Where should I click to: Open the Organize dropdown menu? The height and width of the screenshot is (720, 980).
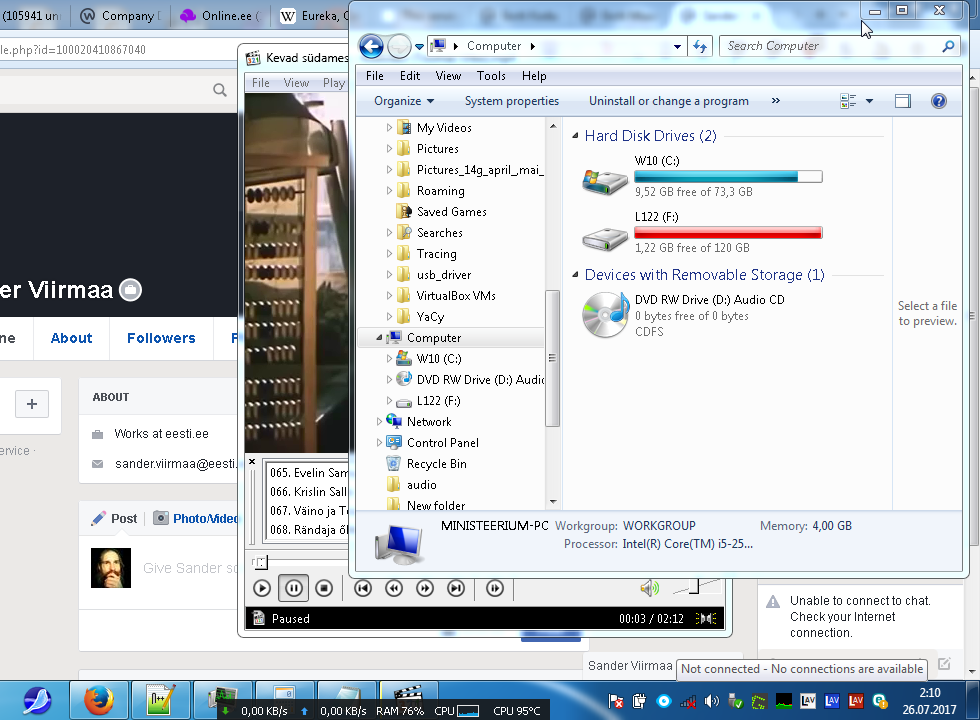[x=404, y=101]
